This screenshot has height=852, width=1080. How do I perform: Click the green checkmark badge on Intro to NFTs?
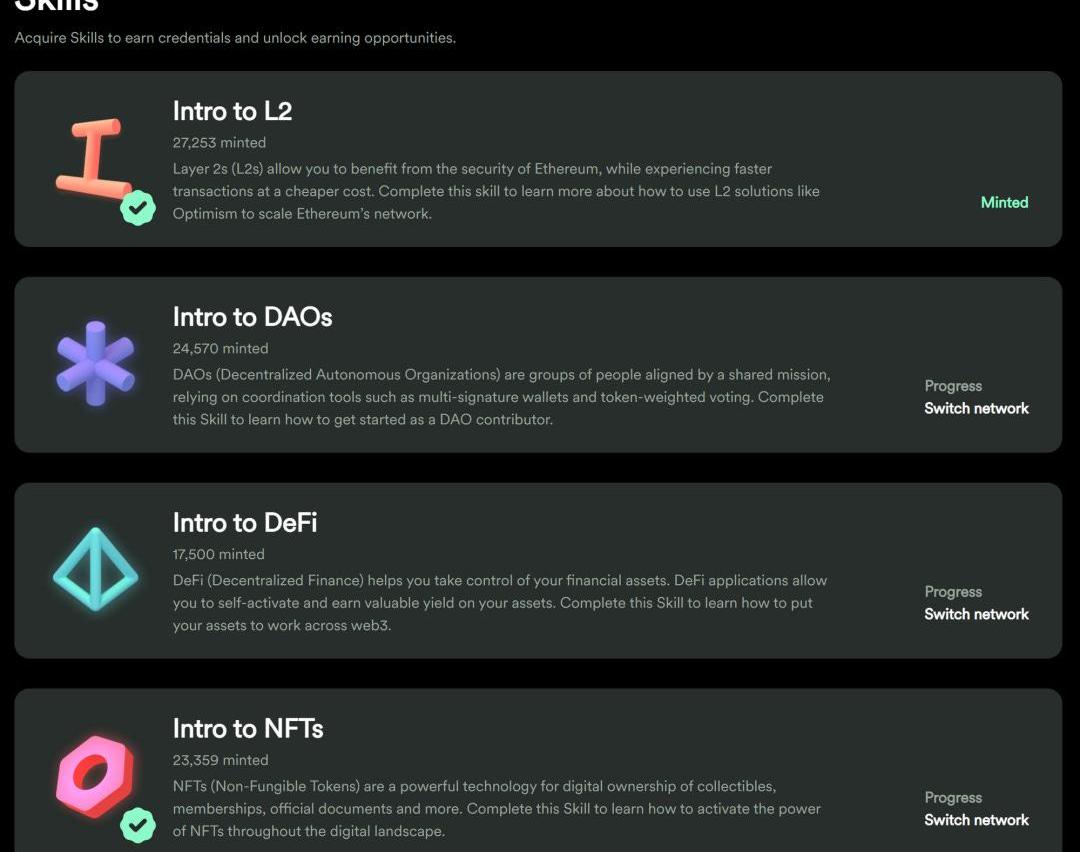[138, 825]
